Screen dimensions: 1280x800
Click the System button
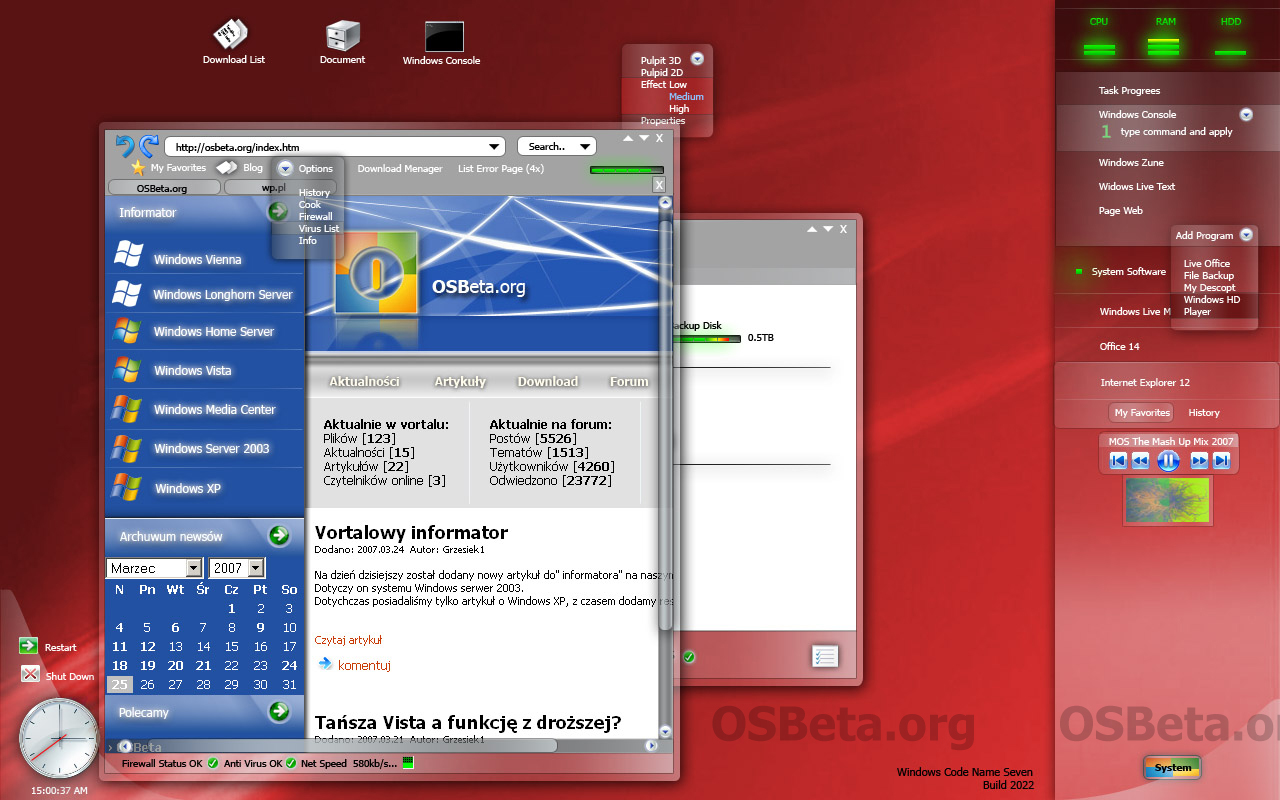pyautogui.click(x=1172, y=768)
